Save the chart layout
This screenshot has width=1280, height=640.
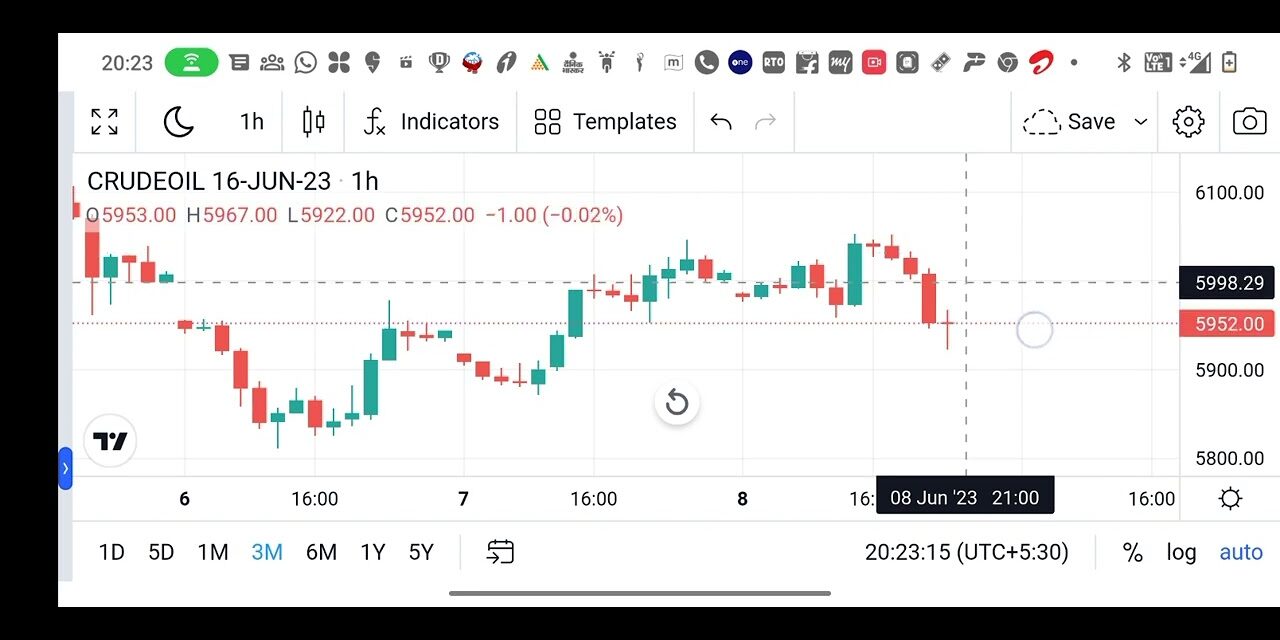tap(1070, 122)
